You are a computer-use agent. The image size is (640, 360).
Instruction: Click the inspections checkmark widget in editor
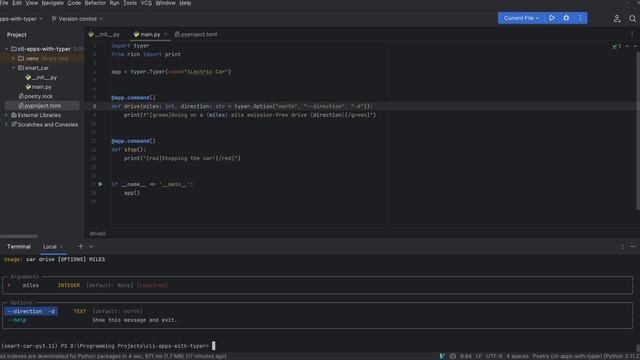coord(616,46)
